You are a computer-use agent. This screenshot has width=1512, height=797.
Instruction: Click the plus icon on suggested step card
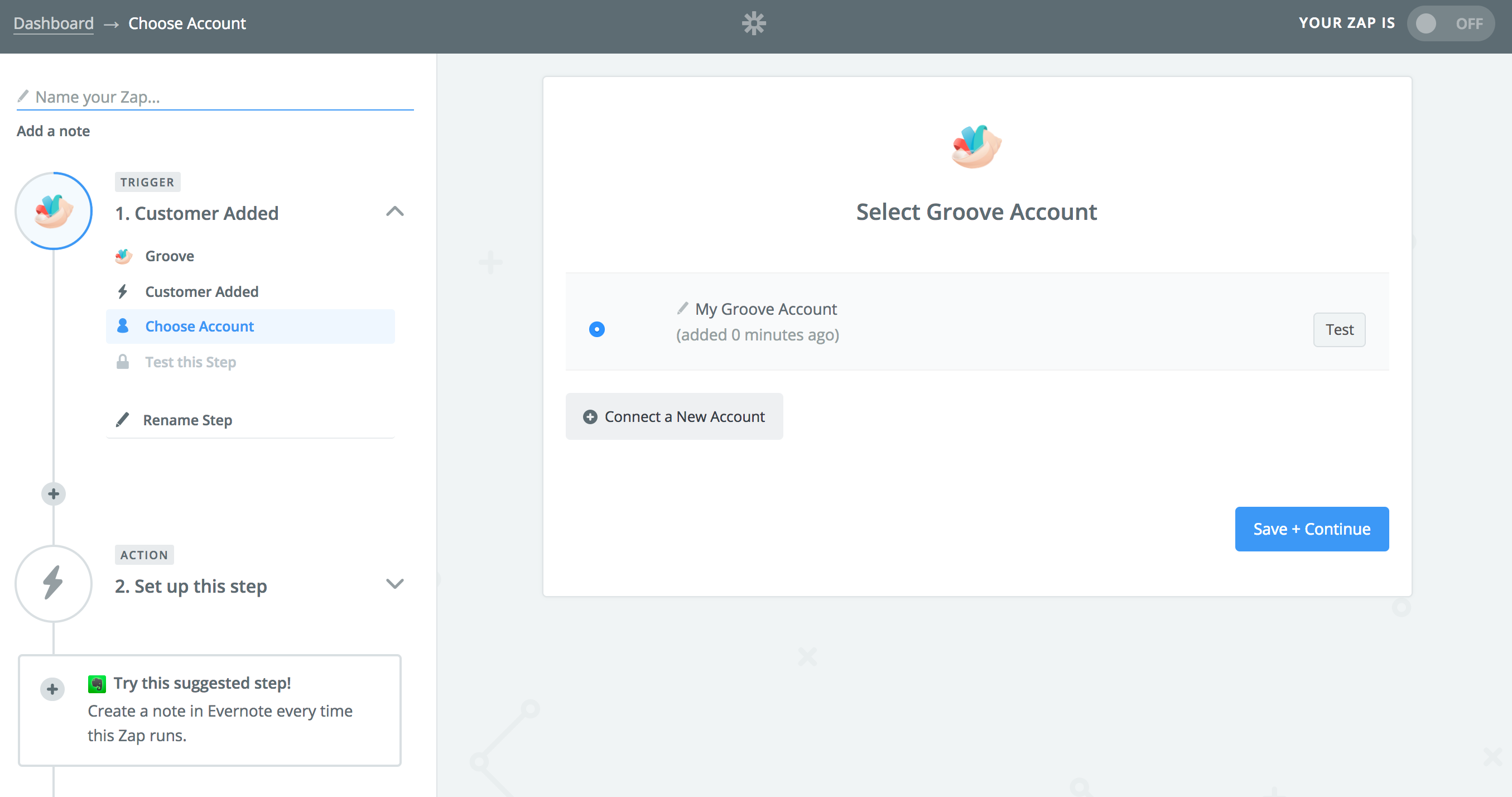point(52,689)
